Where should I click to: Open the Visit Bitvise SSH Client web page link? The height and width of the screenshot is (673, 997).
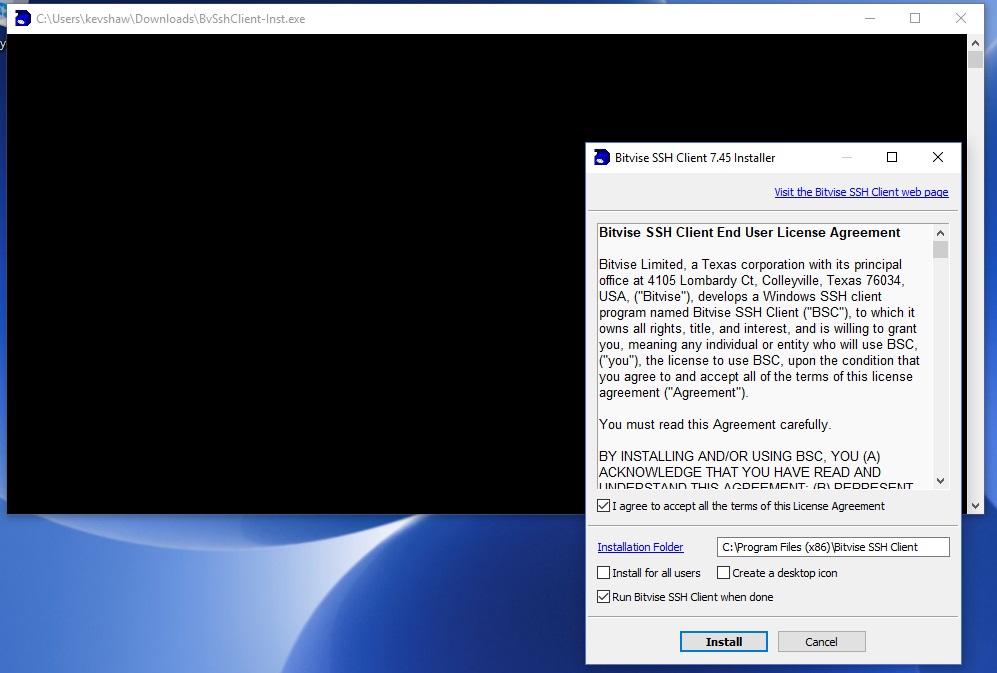pyautogui.click(x=861, y=191)
